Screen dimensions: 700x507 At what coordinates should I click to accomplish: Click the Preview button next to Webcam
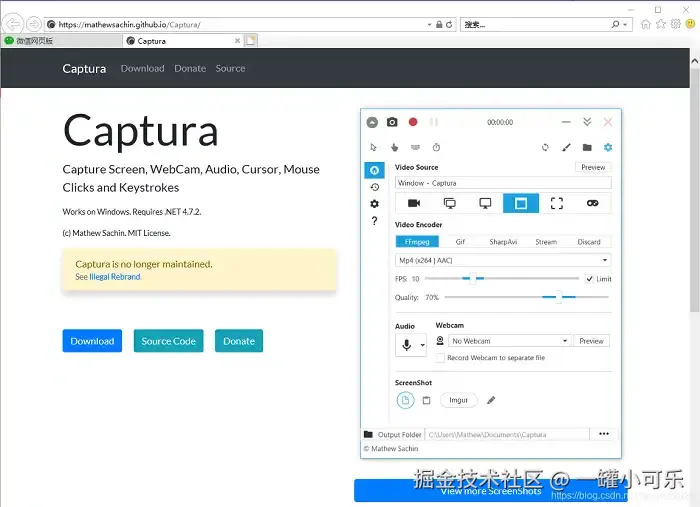591,341
